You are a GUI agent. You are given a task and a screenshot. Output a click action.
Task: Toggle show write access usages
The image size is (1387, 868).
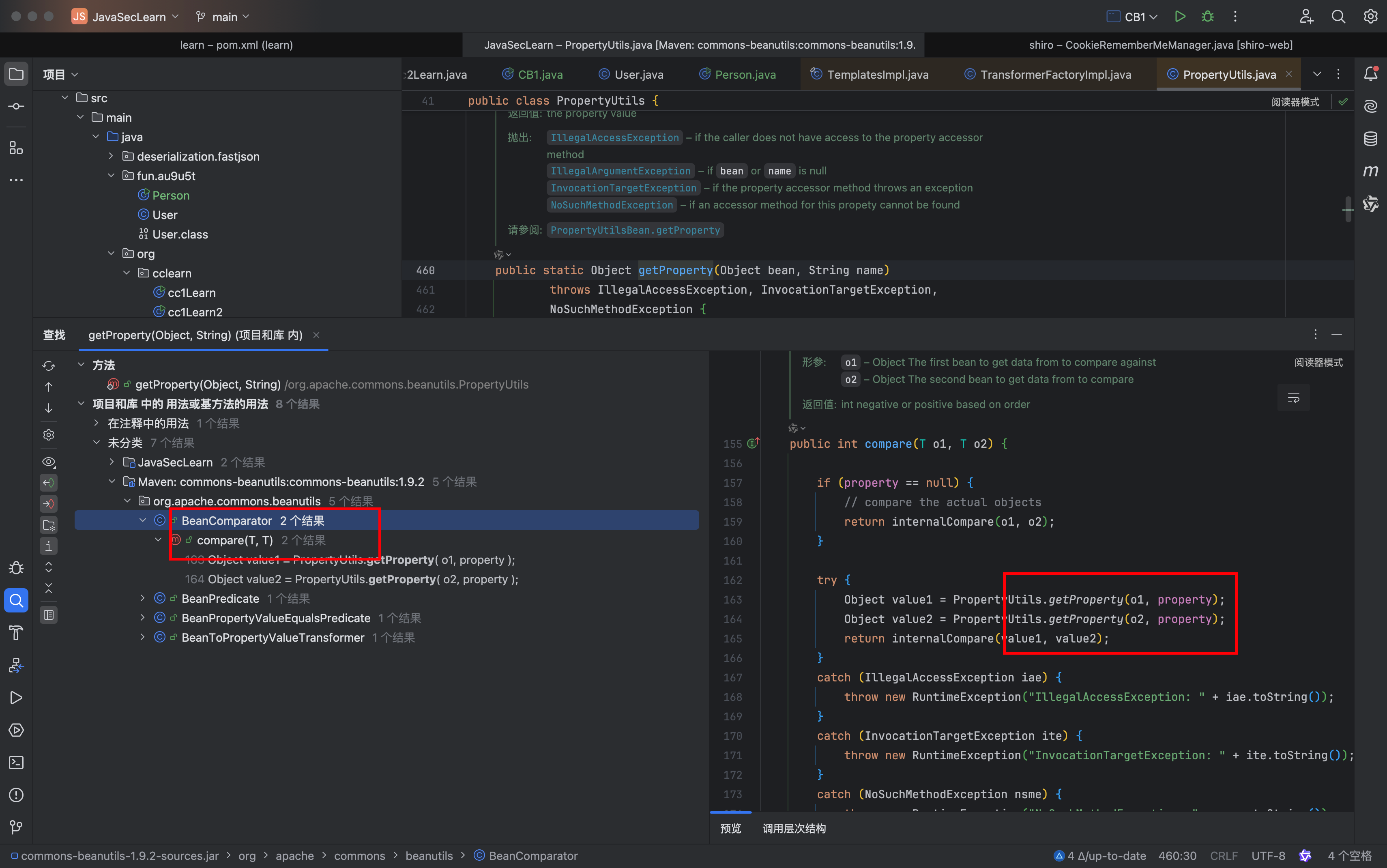(x=49, y=504)
